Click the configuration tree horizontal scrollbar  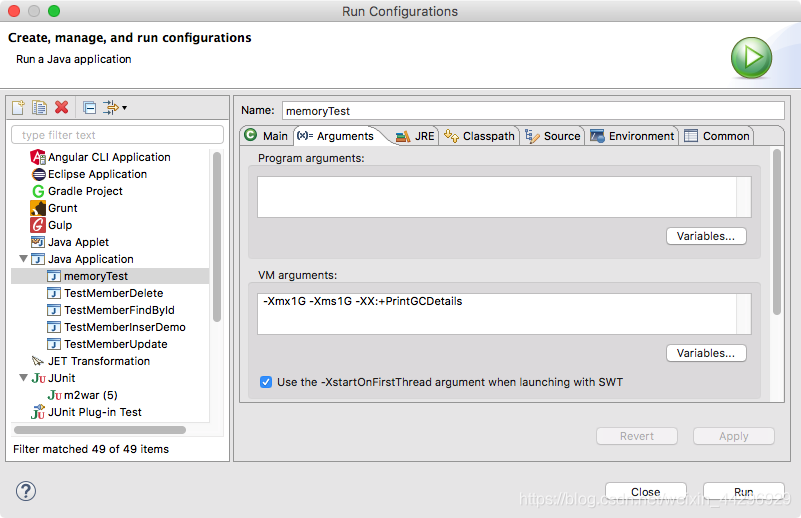[x=100, y=430]
